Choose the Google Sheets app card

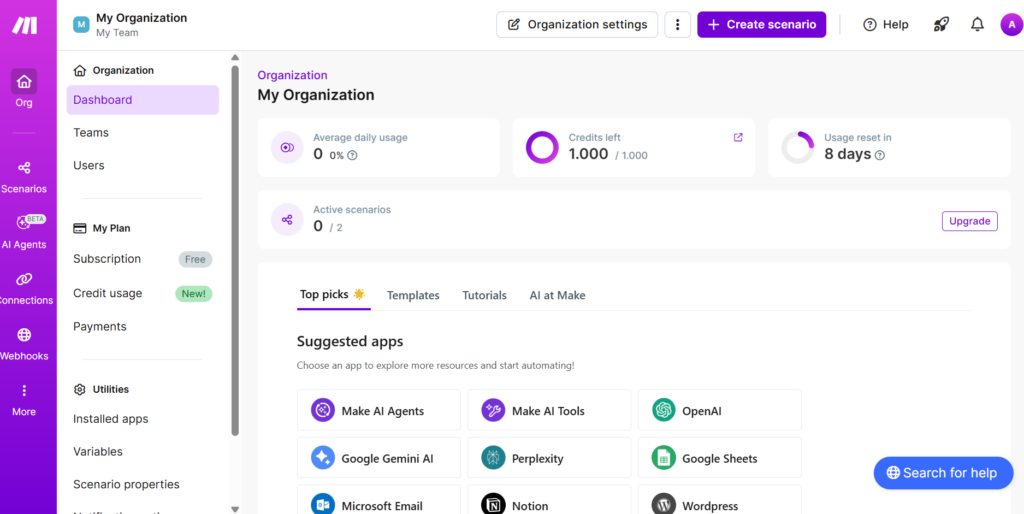pos(720,458)
